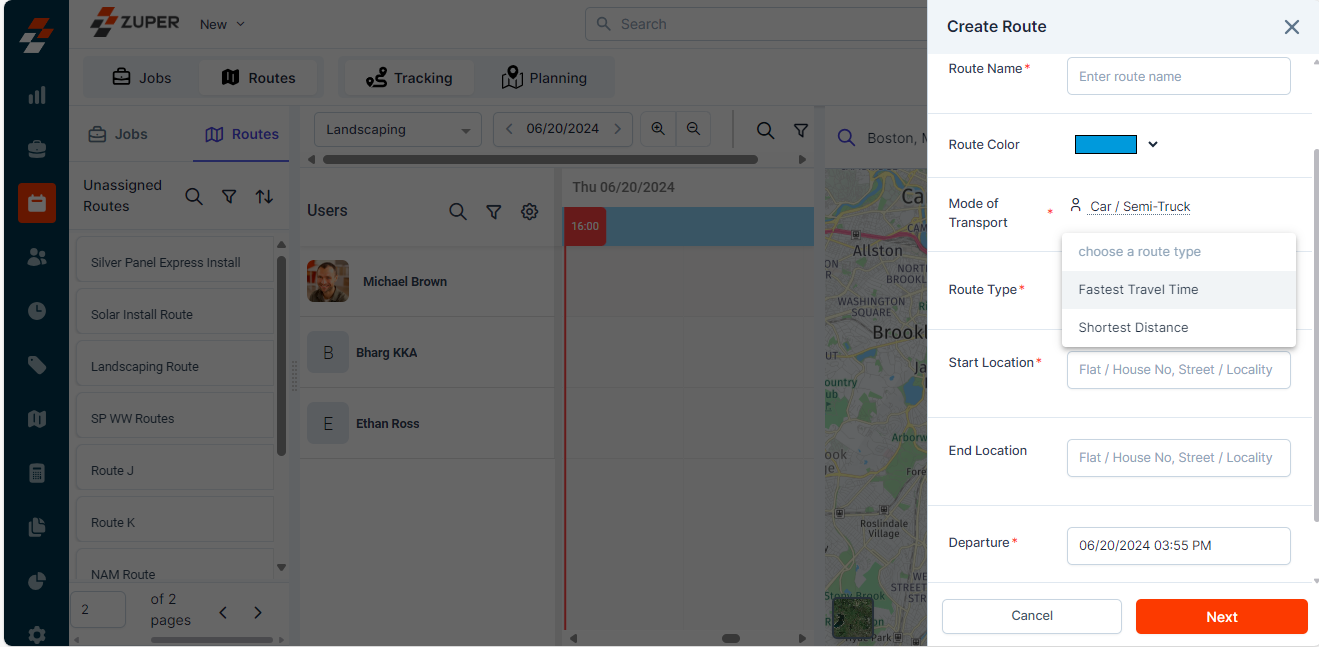Viewport: 1319px width, 647px height.
Task: Filter the unassigned routes list
Action: tap(229, 197)
